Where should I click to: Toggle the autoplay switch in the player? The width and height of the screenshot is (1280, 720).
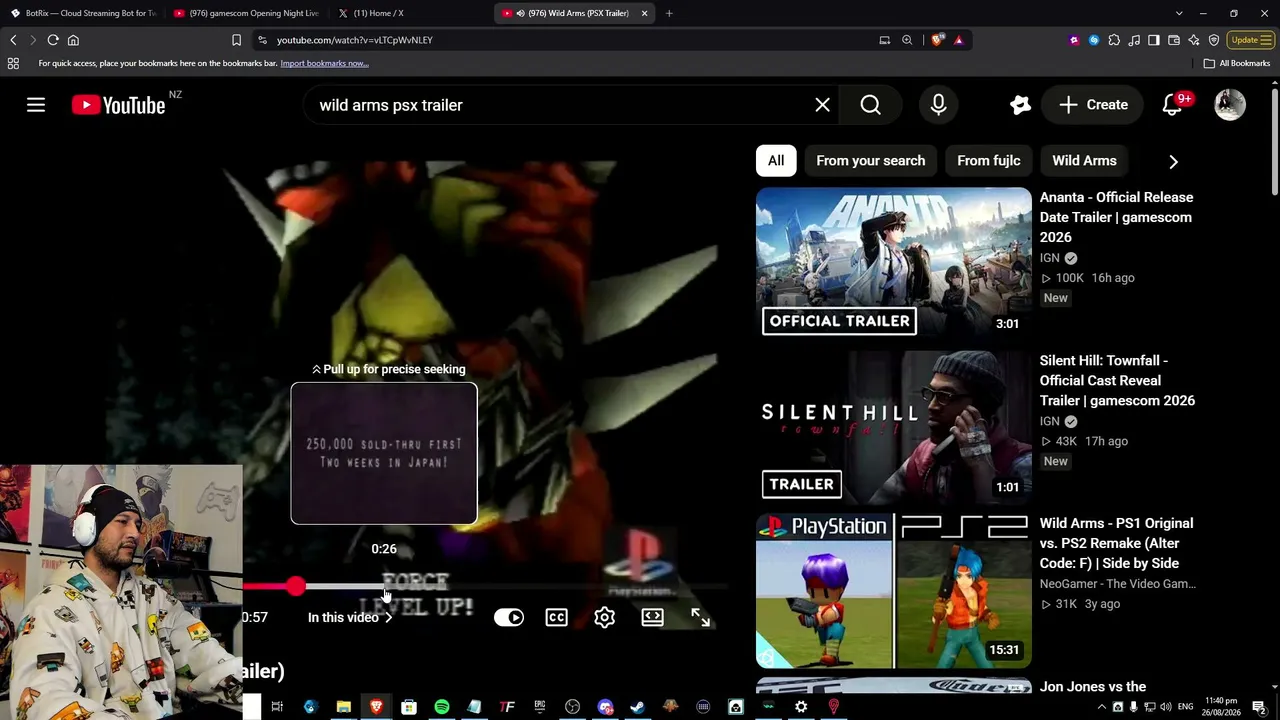(x=509, y=618)
